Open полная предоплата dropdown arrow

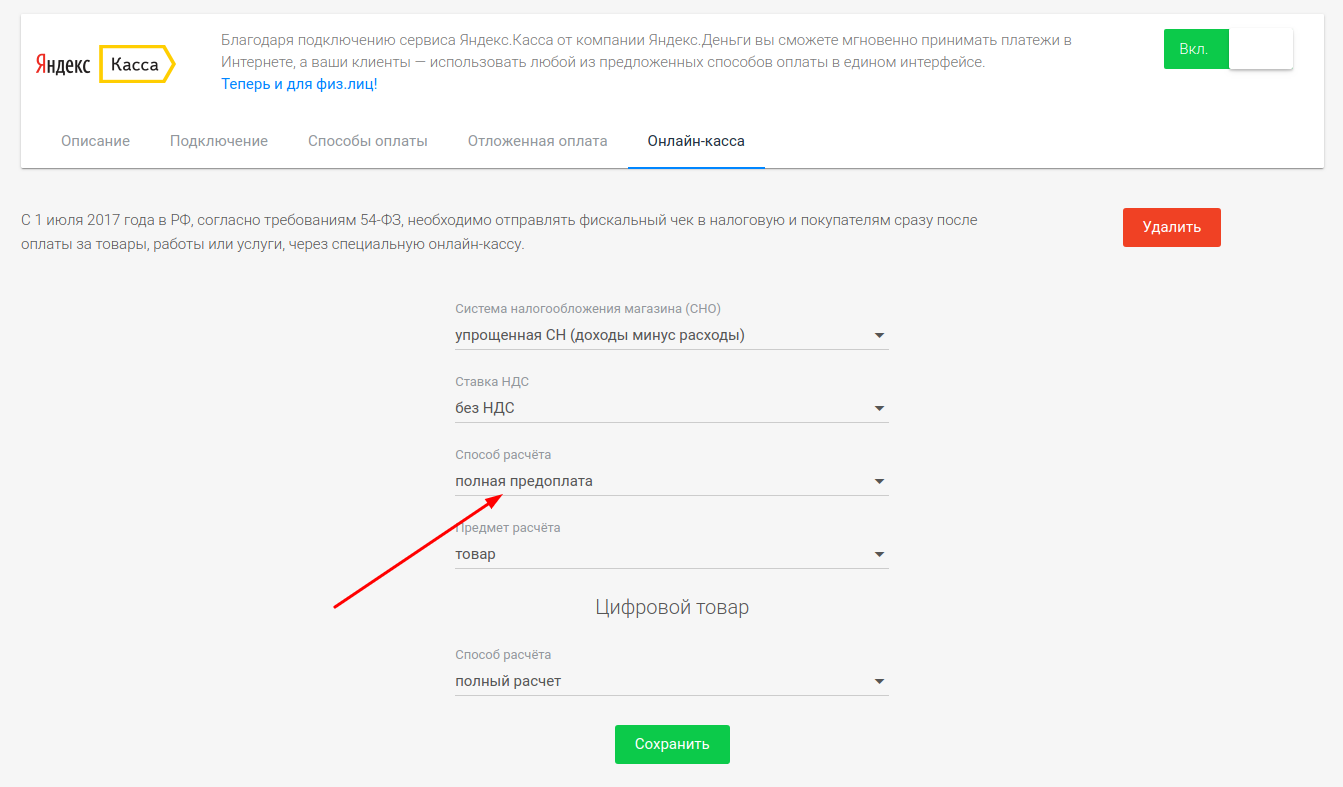coord(879,482)
